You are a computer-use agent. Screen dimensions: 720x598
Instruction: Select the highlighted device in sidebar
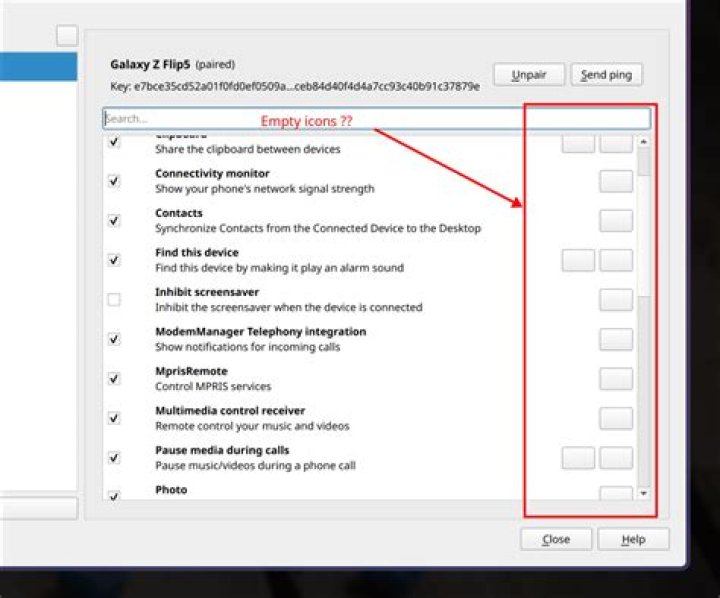click(x=39, y=67)
